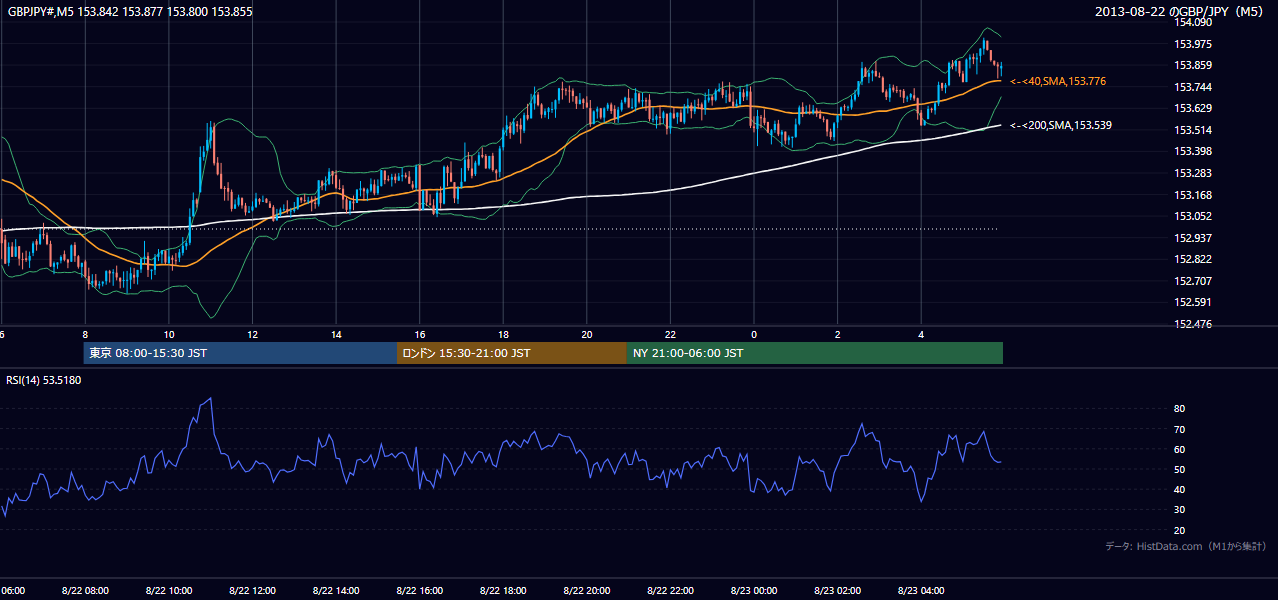This screenshot has height=600, width=1278.
Task: Click the 60 level on the RSI scale
Action: [1179, 449]
